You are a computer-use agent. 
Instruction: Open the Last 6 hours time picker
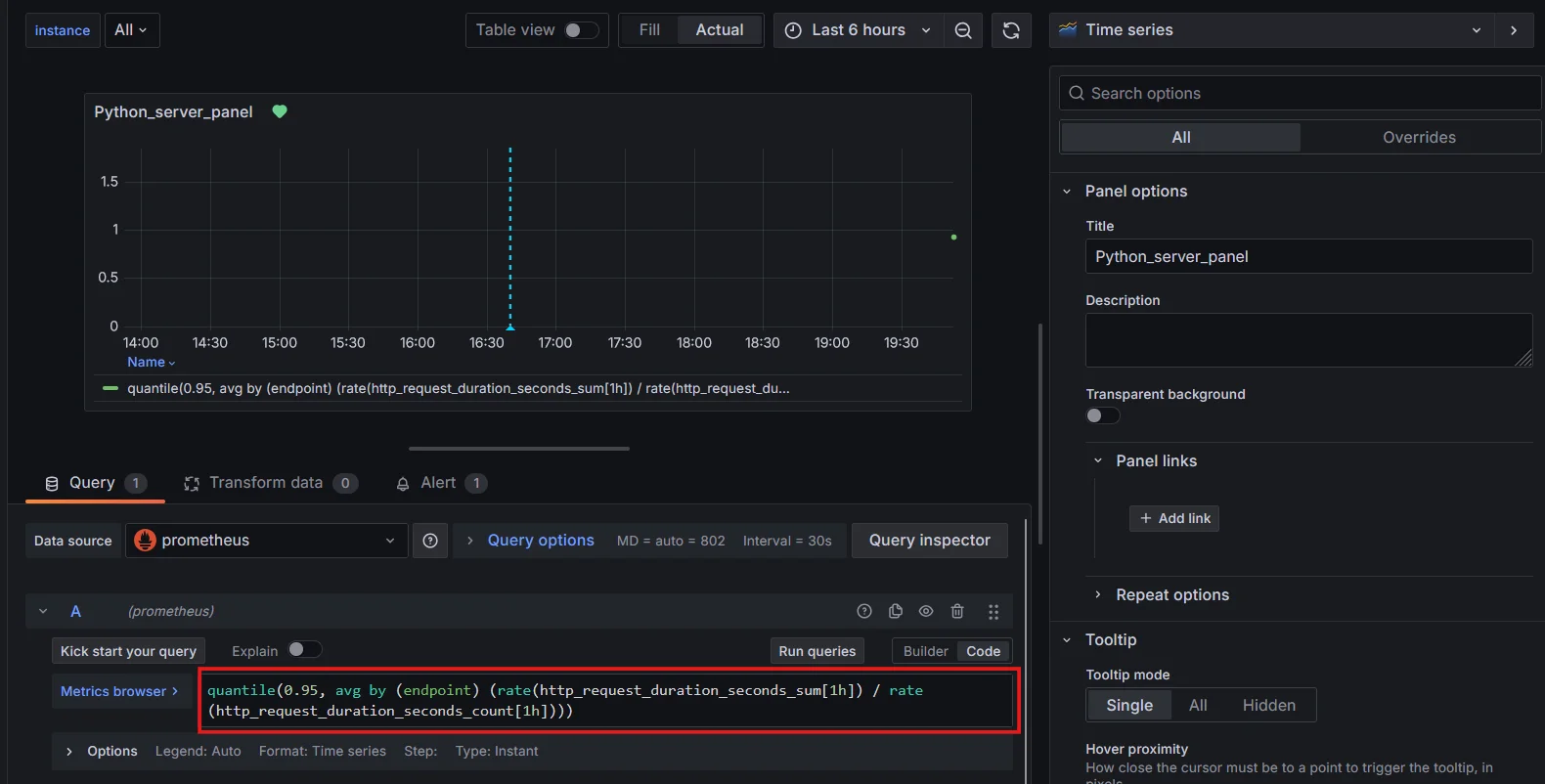858,30
